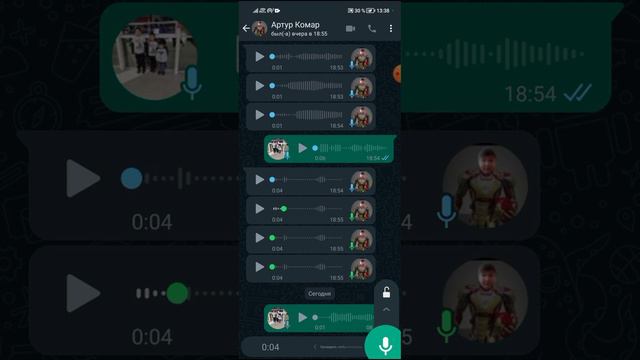Tap your avatar on today's outgoing voice message
The image size is (640, 360).
[x=278, y=318]
